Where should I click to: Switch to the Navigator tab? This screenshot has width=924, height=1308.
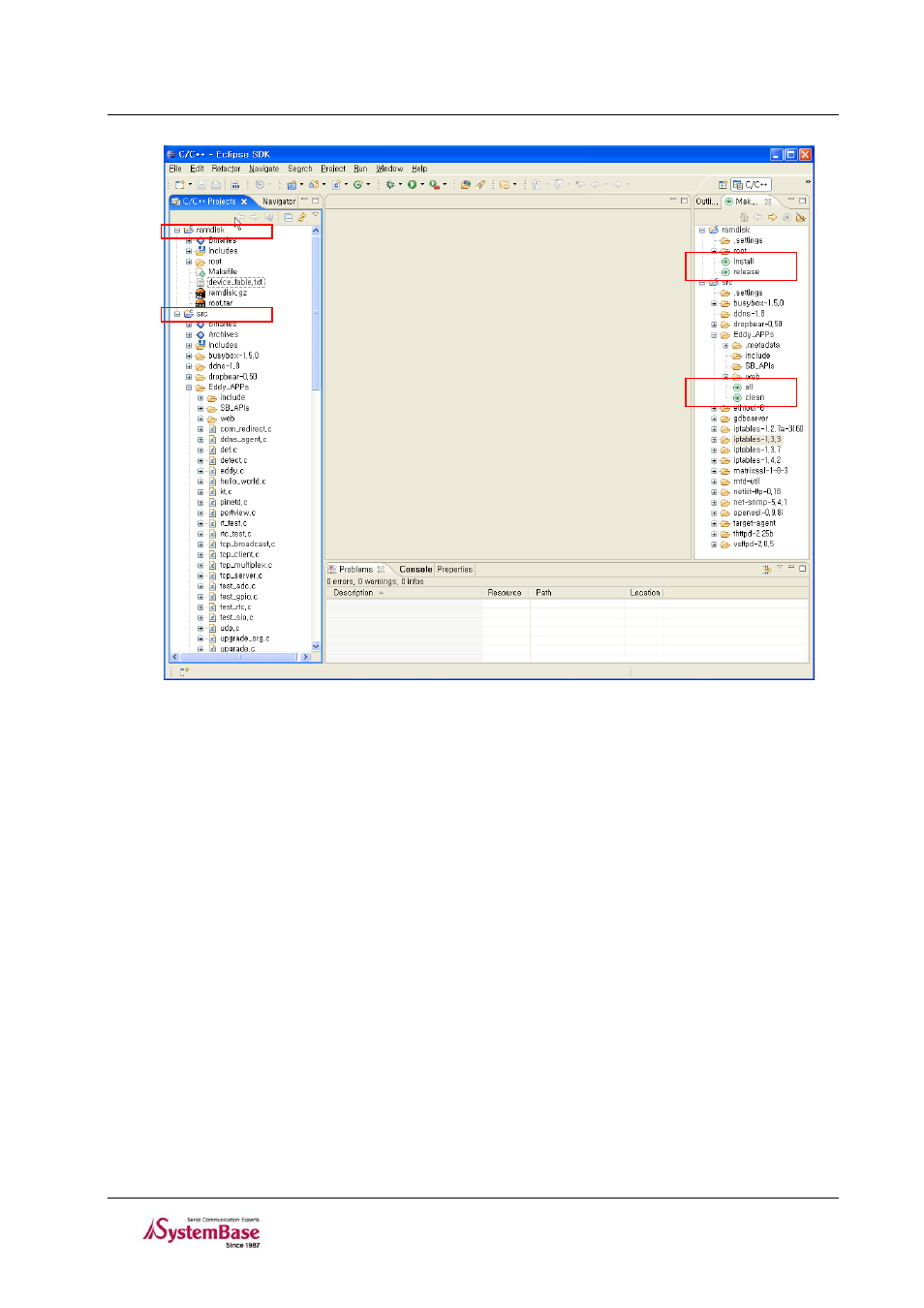279,202
